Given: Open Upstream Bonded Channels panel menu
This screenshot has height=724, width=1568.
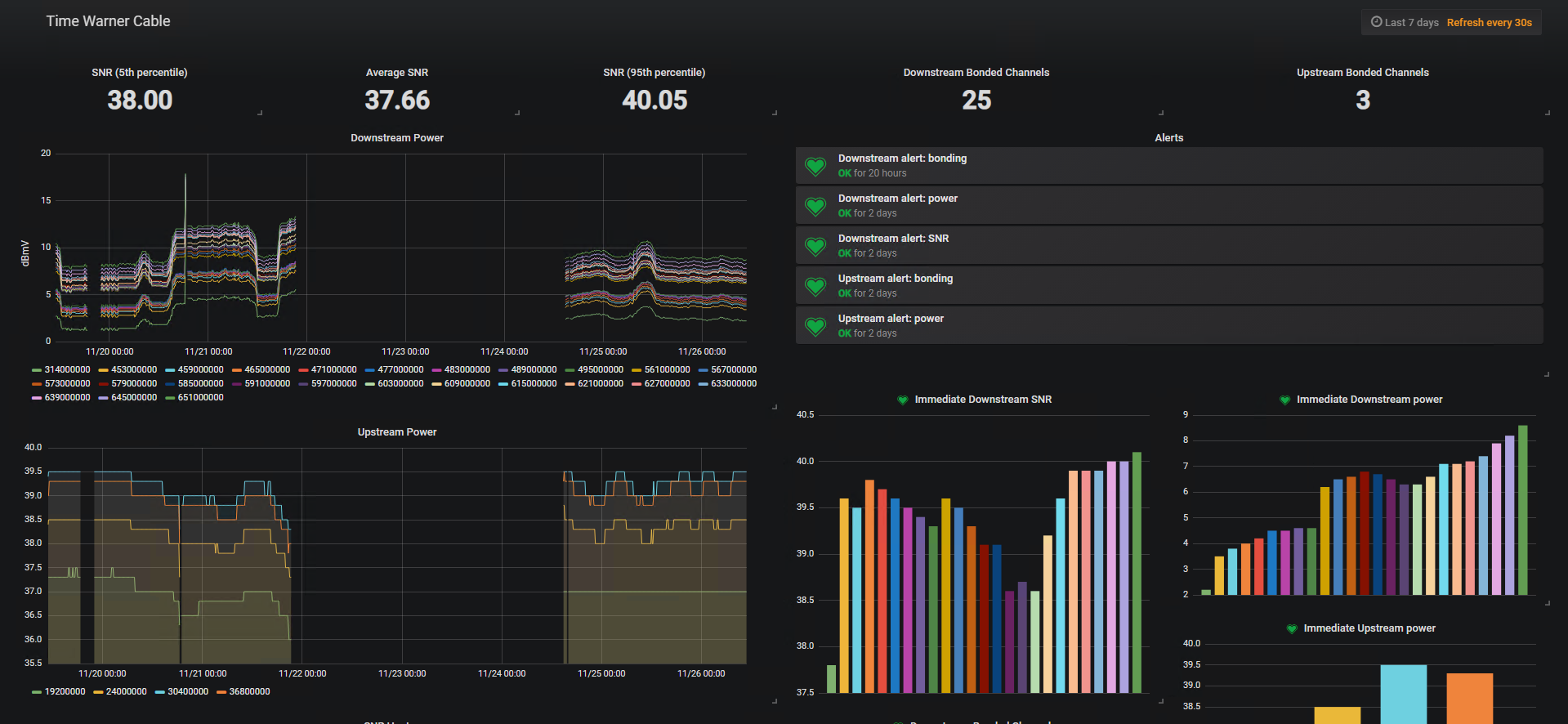Looking at the screenshot, I should [1363, 73].
